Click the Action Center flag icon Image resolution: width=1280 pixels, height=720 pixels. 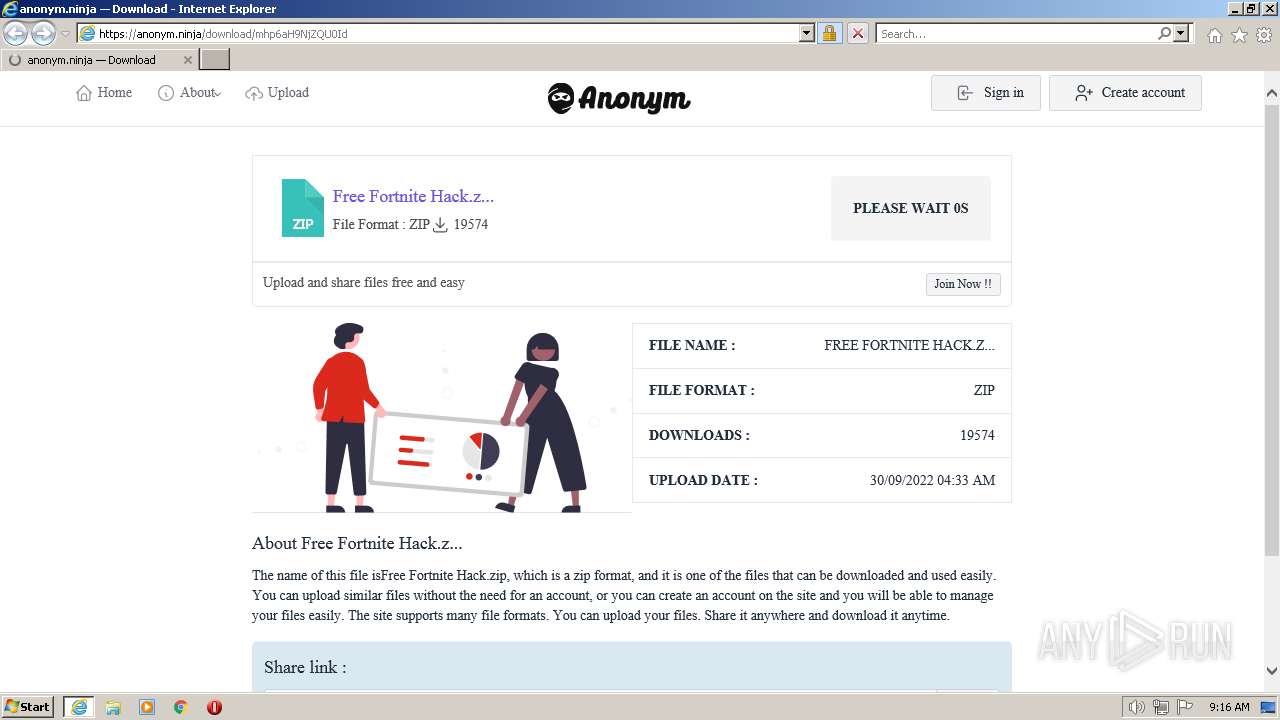[x=1183, y=707]
